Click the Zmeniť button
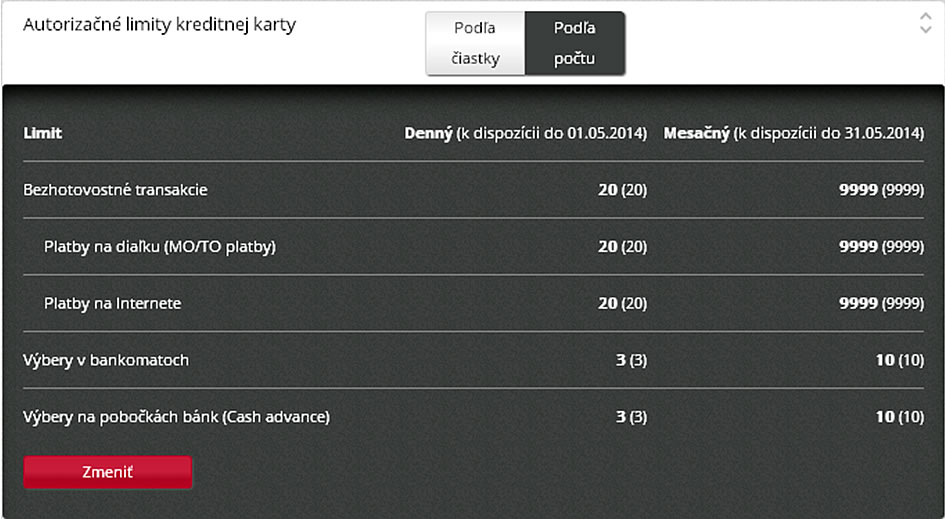This screenshot has width=945, height=519. click(108, 472)
